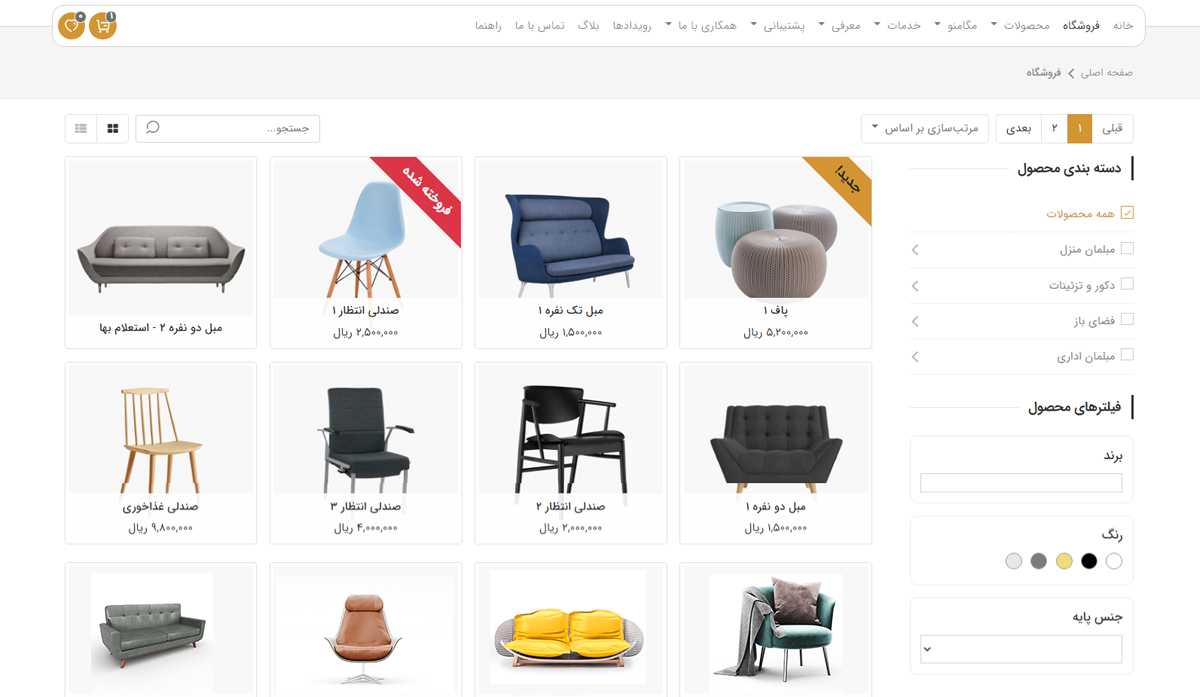Expand the مبلمان اداری category chevron
The height and width of the screenshot is (697, 1200).
[916, 356]
